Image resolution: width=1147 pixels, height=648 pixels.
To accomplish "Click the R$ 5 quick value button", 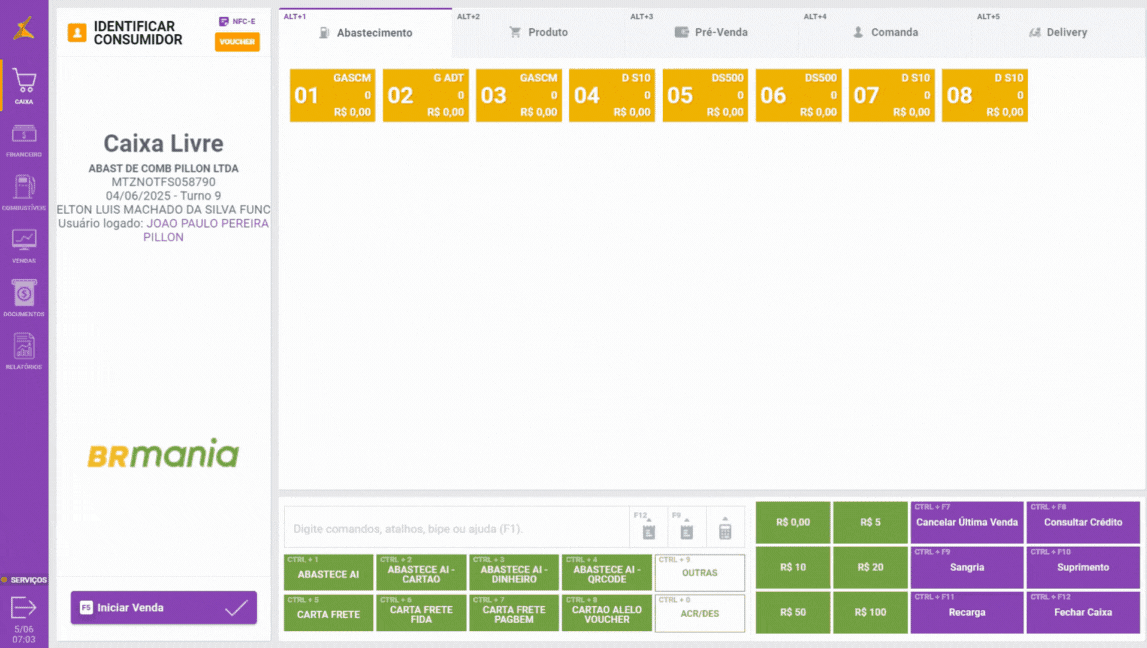I will pos(870,522).
